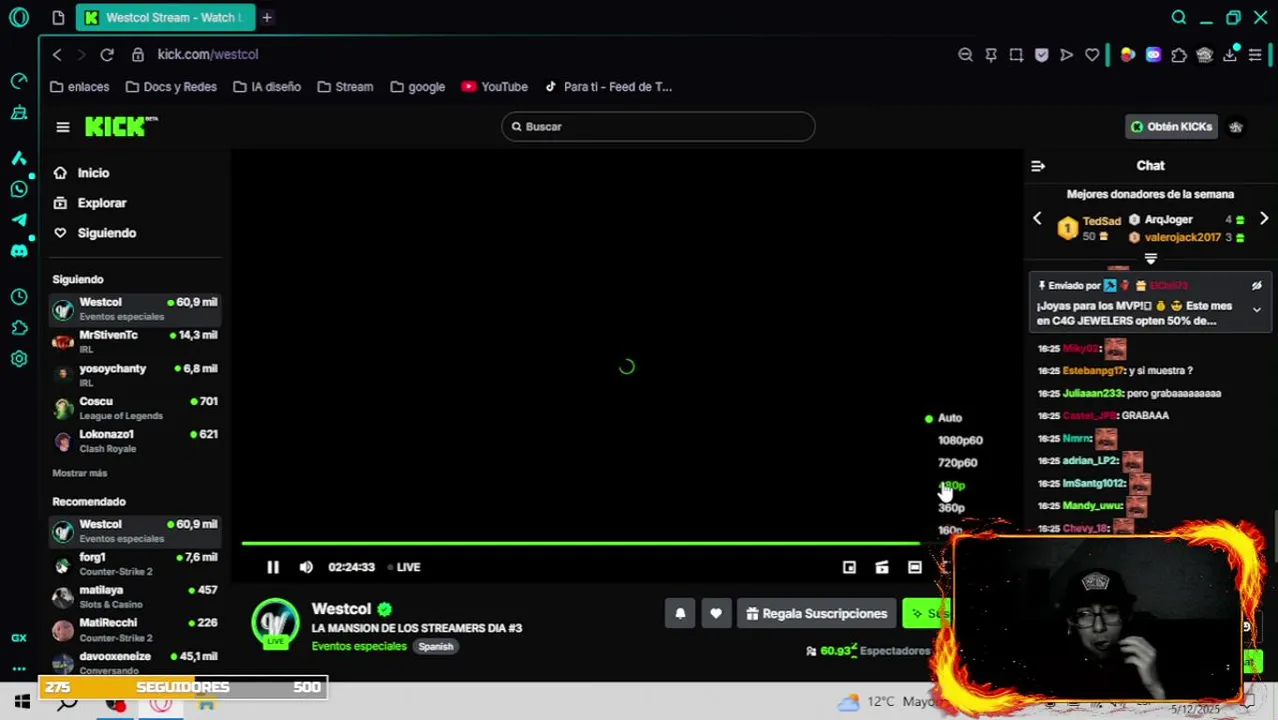Open forg1 channel in Recomendado
Screen dimensions: 1278x720
coord(135,564)
